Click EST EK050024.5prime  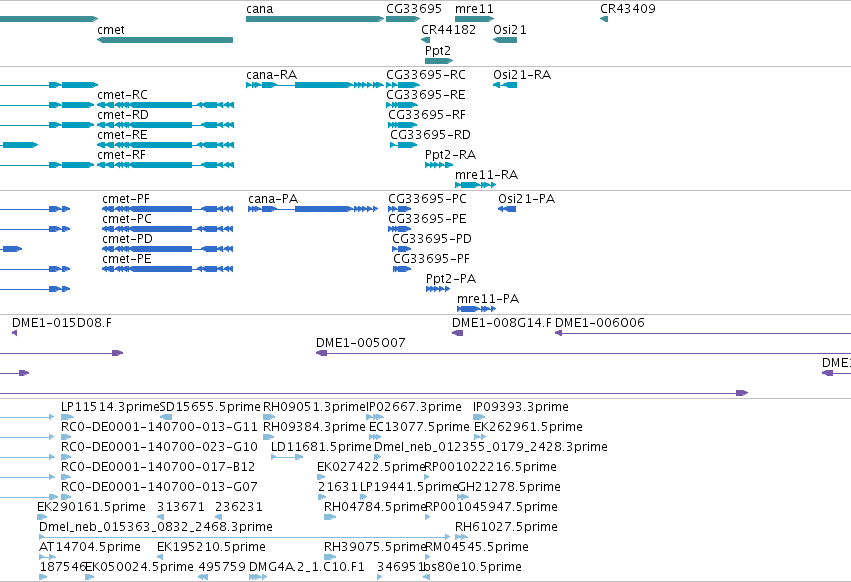coord(90,578)
